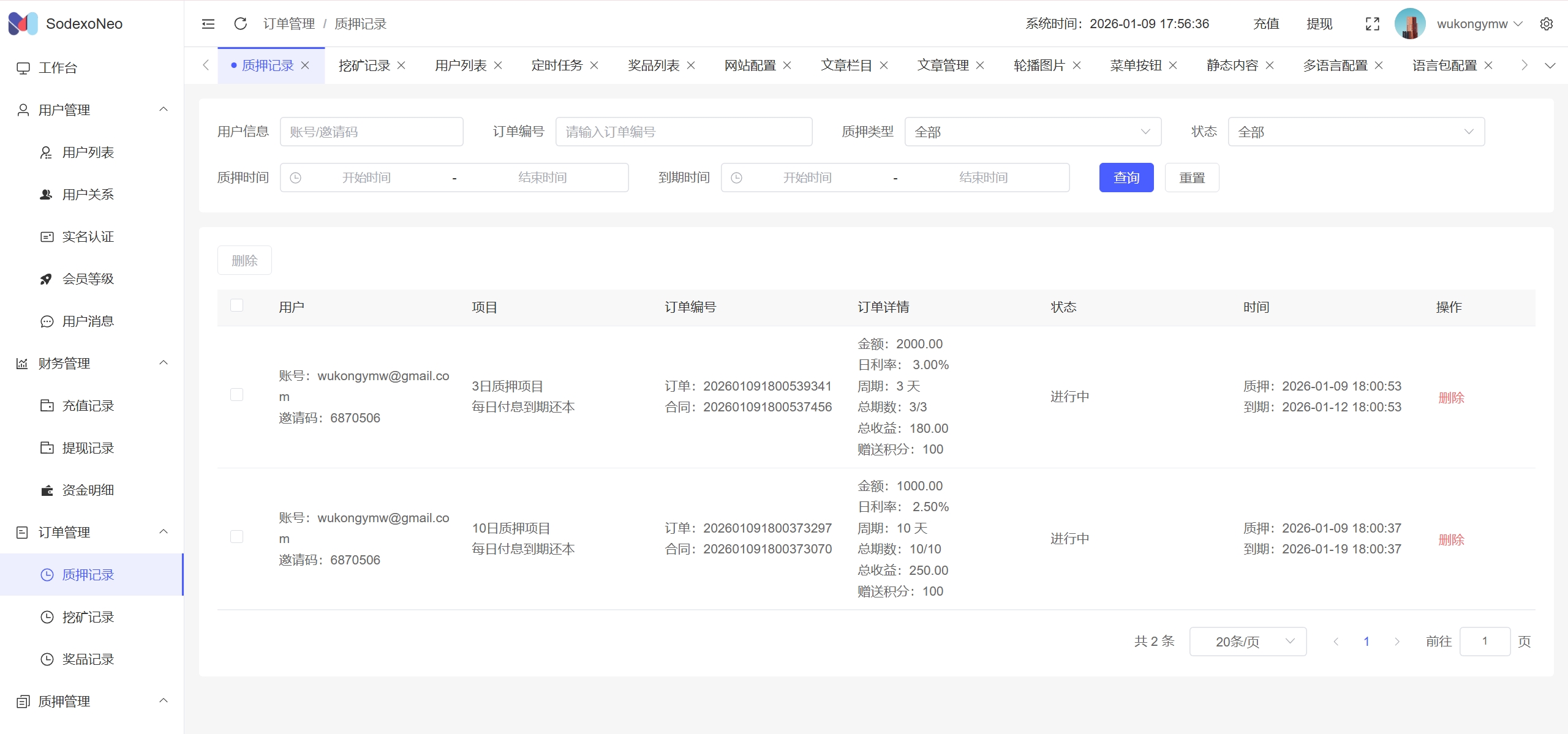Select the 10日质押项目 row checkbox

[236, 537]
